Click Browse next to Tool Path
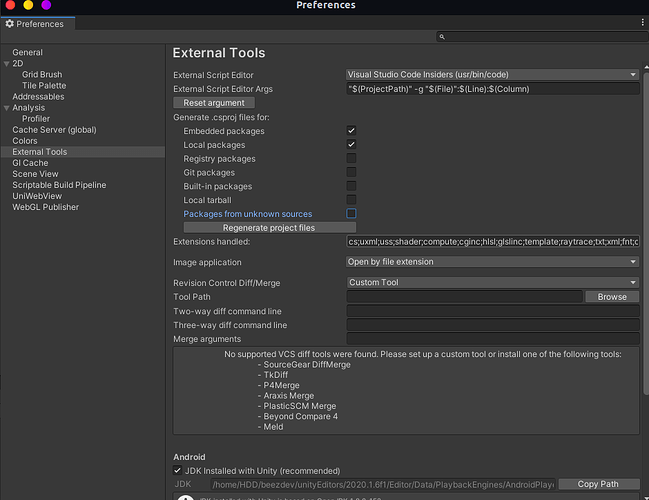Viewport: 649px width, 500px height. coord(611,297)
